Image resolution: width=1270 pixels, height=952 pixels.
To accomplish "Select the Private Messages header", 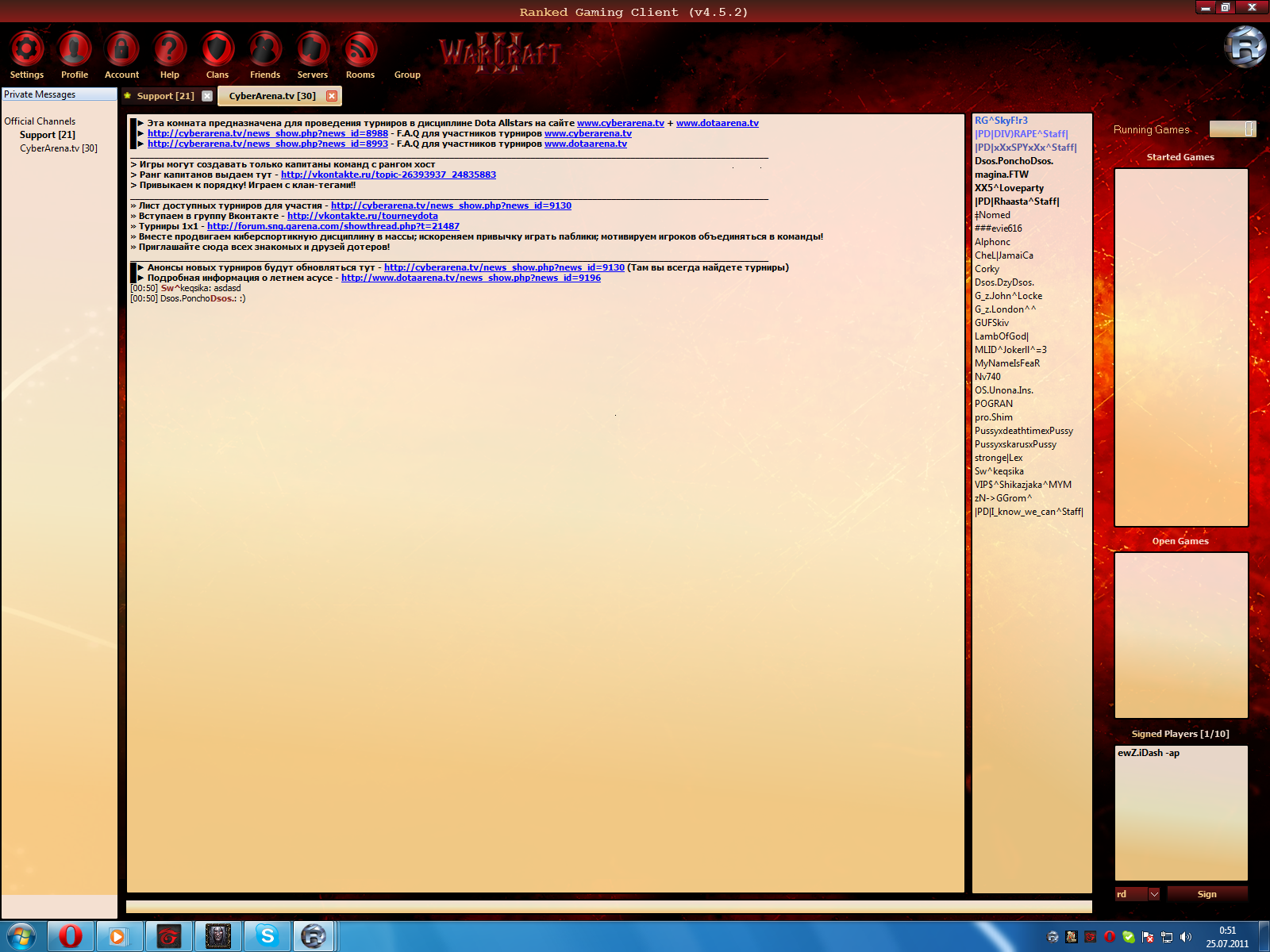I will point(59,94).
